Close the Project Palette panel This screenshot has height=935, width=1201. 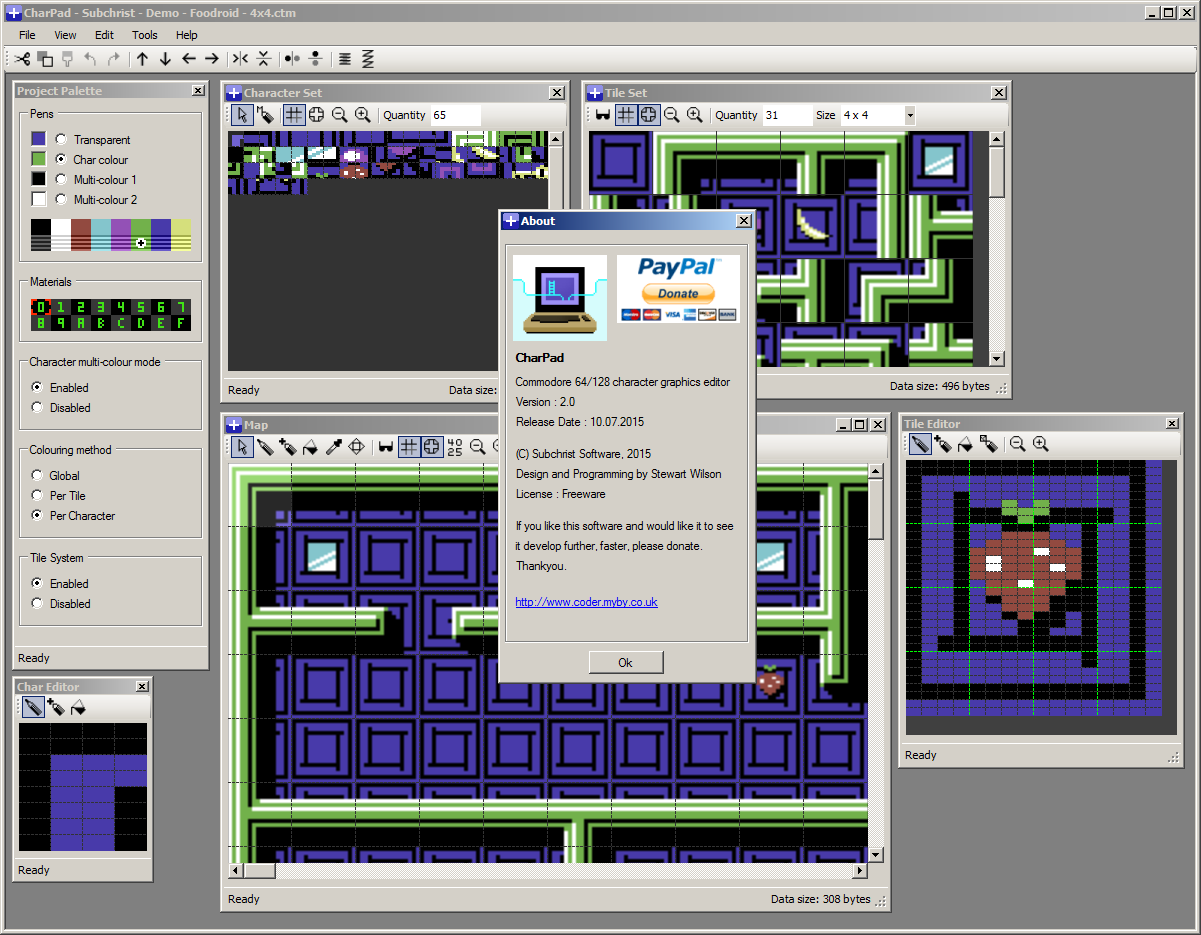pyautogui.click(x=198, y=91)
